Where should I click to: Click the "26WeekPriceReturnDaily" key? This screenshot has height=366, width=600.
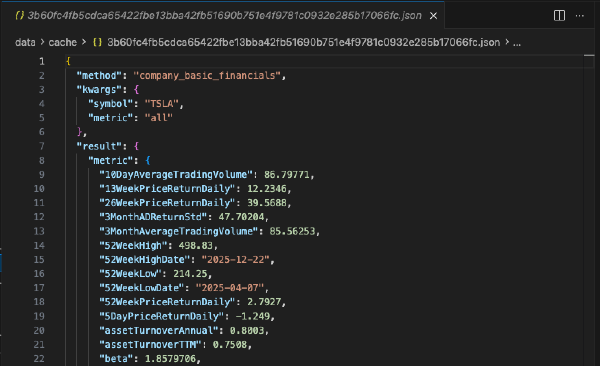point(167,203)
